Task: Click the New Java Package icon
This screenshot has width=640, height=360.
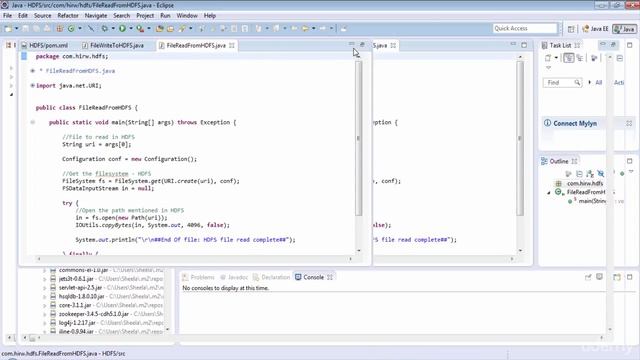Action: [x=60, y=29]
